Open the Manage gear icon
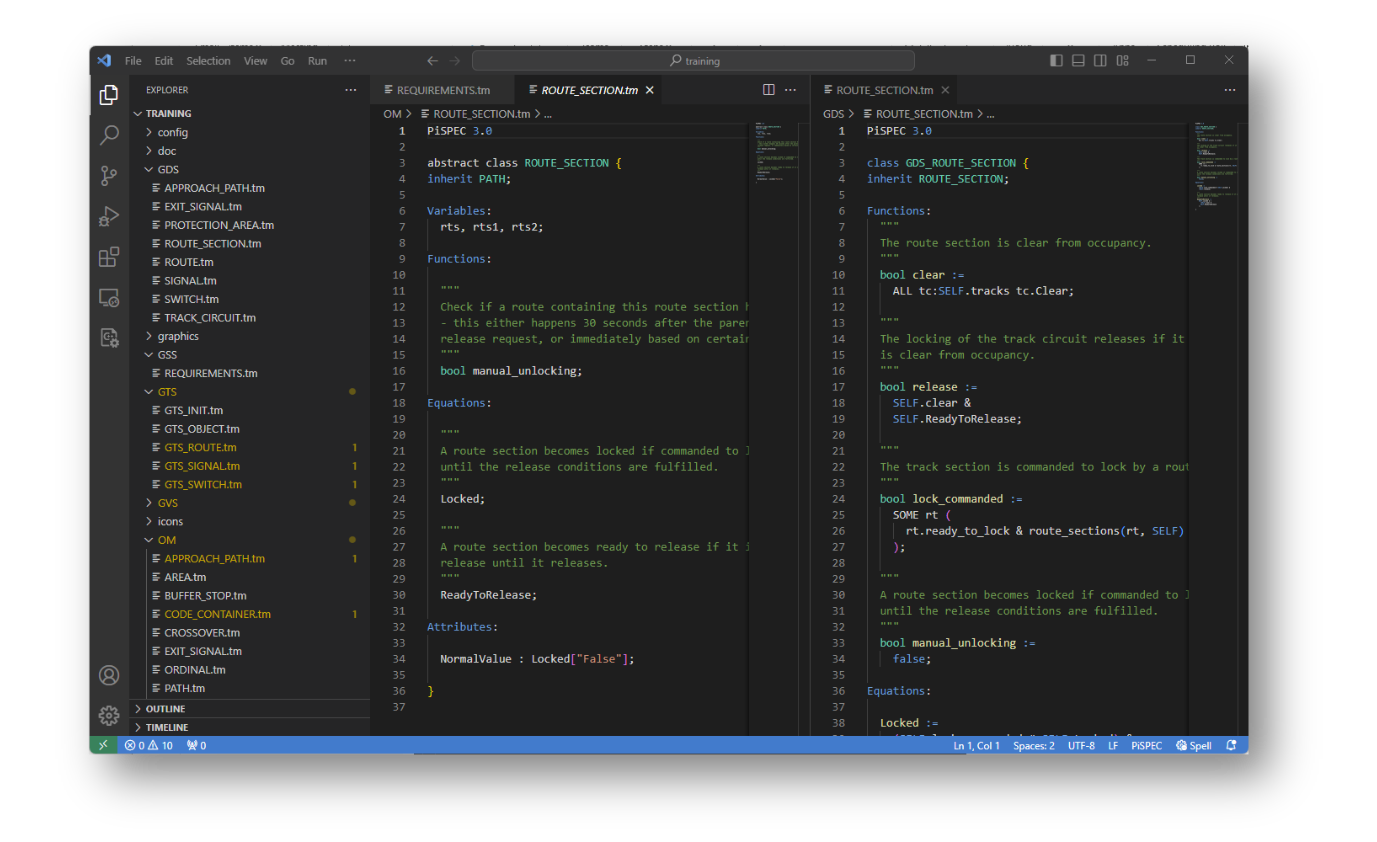 pos(109,715)
